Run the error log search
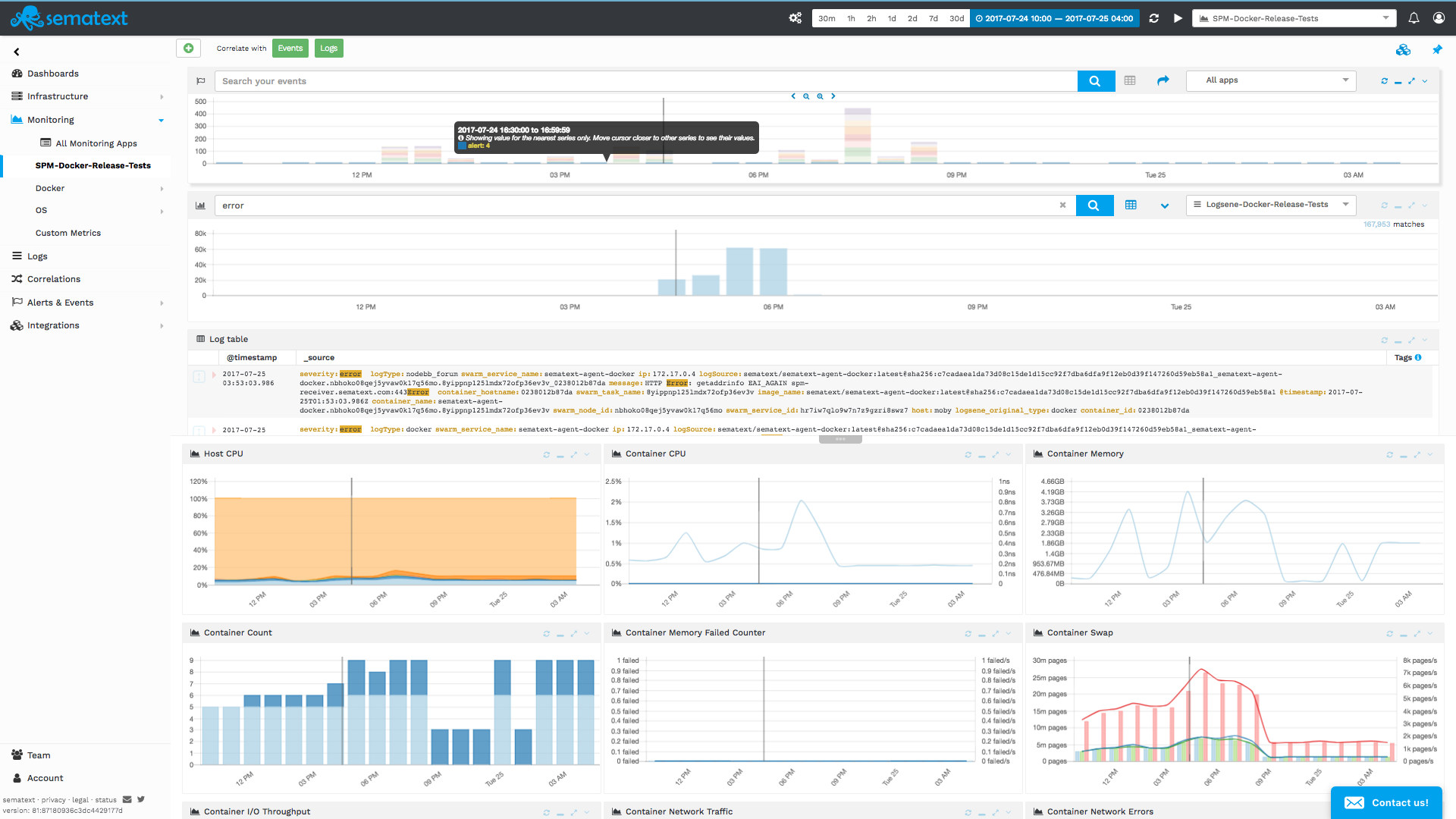 coord(1094,206)
